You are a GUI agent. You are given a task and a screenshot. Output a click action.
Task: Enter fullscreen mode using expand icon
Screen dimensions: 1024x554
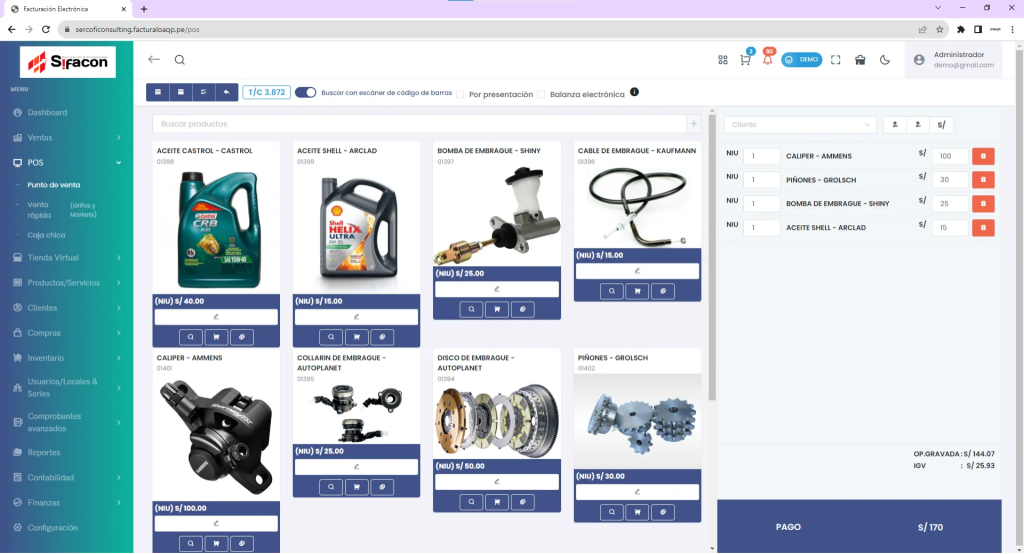click(x=836, y=60)
